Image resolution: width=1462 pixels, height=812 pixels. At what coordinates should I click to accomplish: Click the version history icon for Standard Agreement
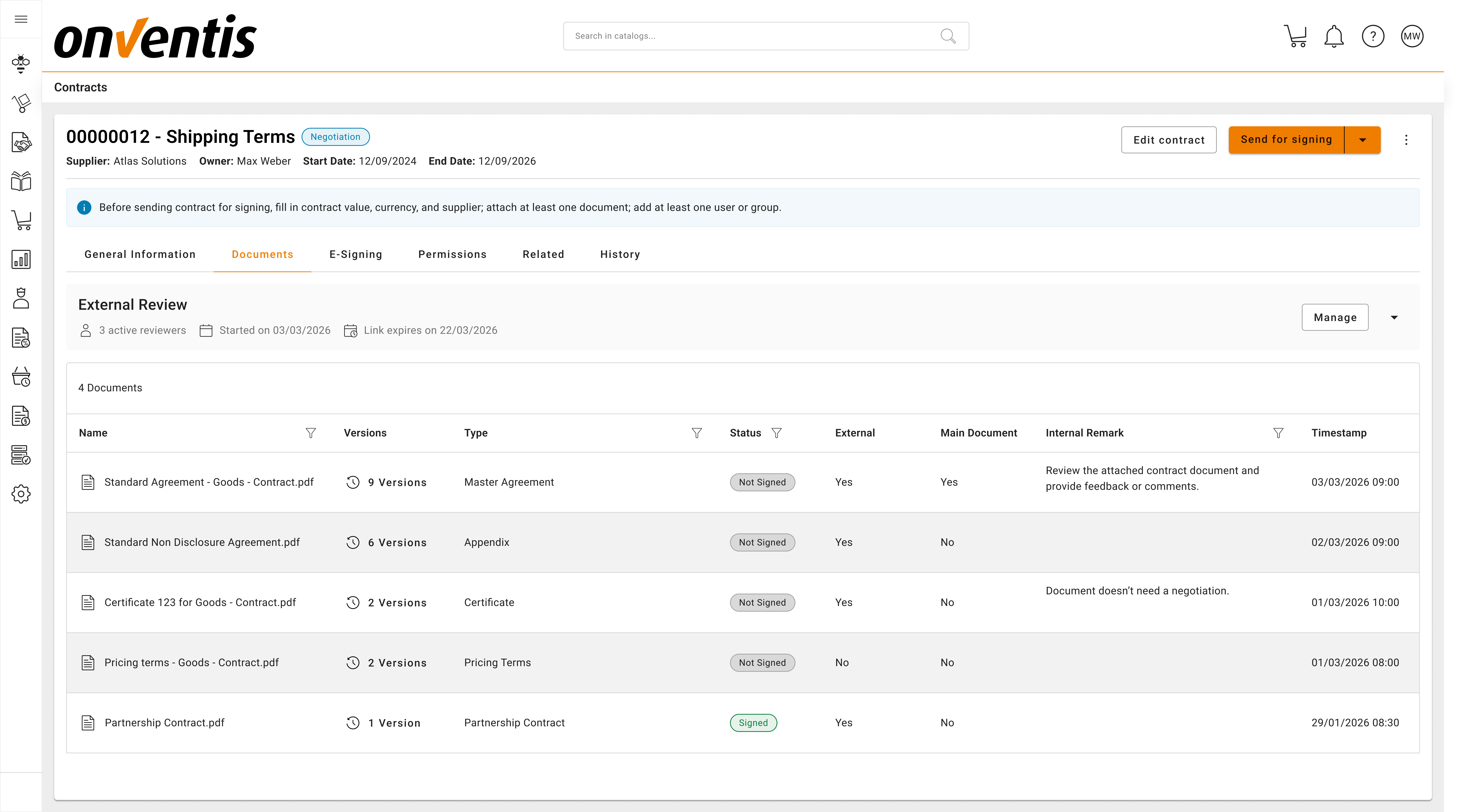click(x=353, y=482)
